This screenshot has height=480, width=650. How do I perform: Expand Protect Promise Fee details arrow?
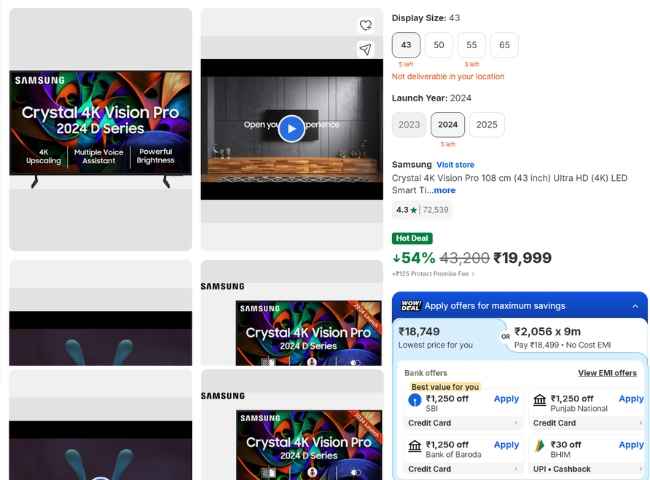pos(473,274)
